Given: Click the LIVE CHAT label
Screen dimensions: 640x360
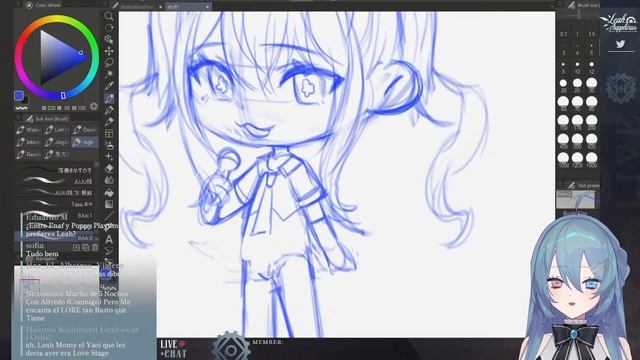Looking at the screenshot, I should click(x=173, y=349).
